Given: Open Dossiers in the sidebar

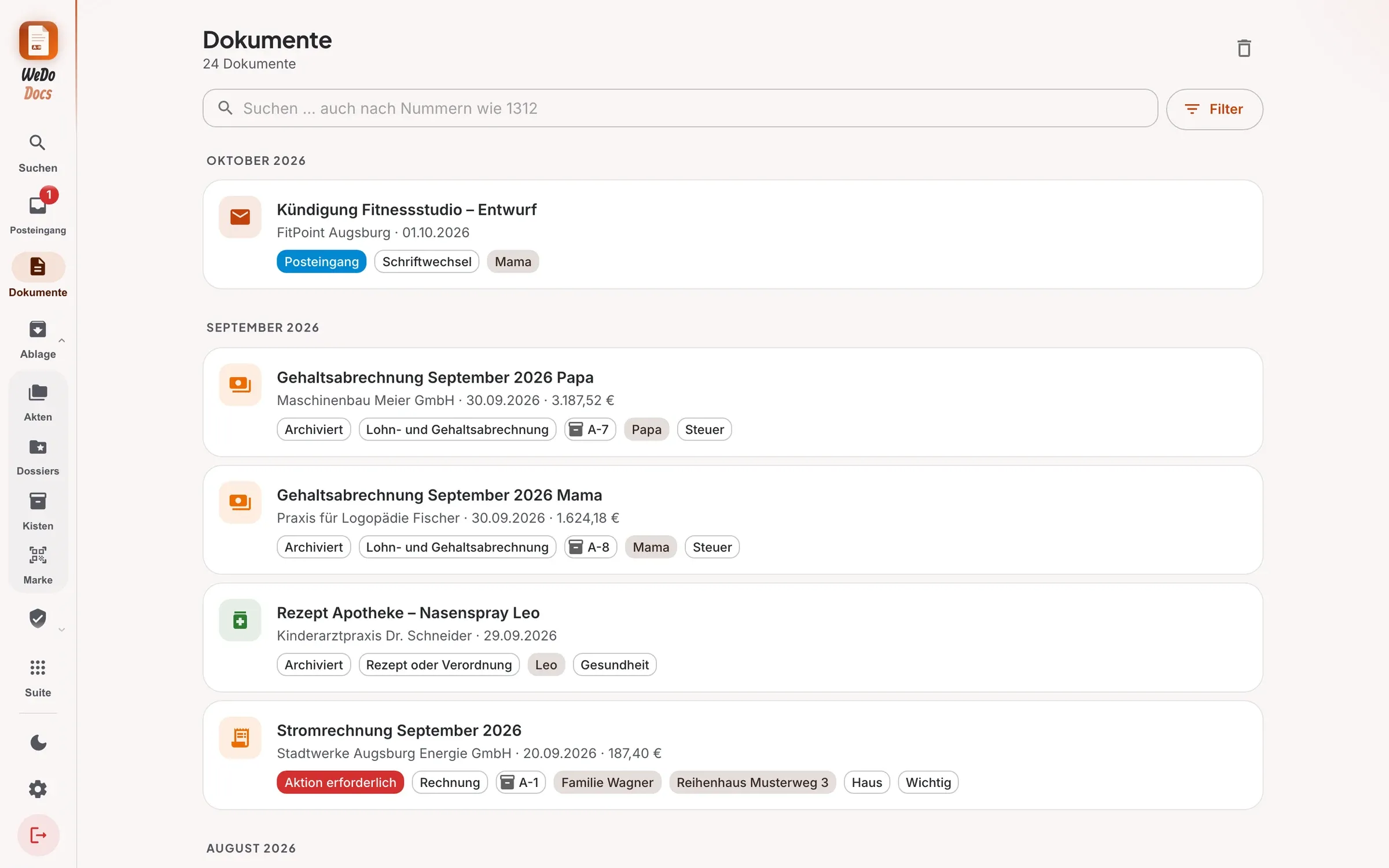Looking at the screenshot, I should (38, 457).
